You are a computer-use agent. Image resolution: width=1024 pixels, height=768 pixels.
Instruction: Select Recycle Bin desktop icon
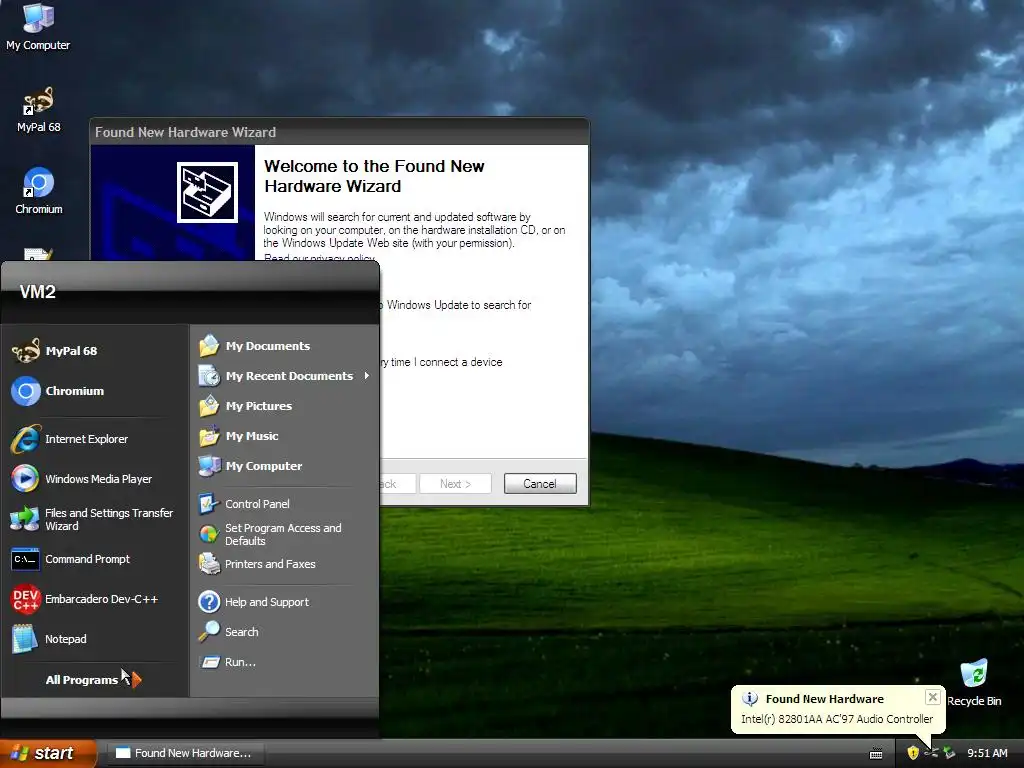click(974, 683)
